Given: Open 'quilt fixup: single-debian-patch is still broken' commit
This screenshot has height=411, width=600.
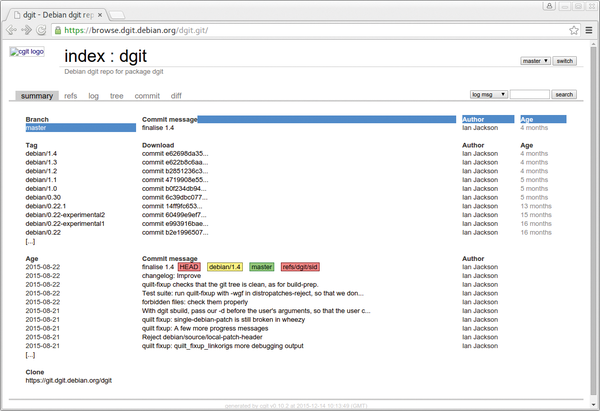Looking at the screenshot, I should pyautogui.click(x=223, y=320).
